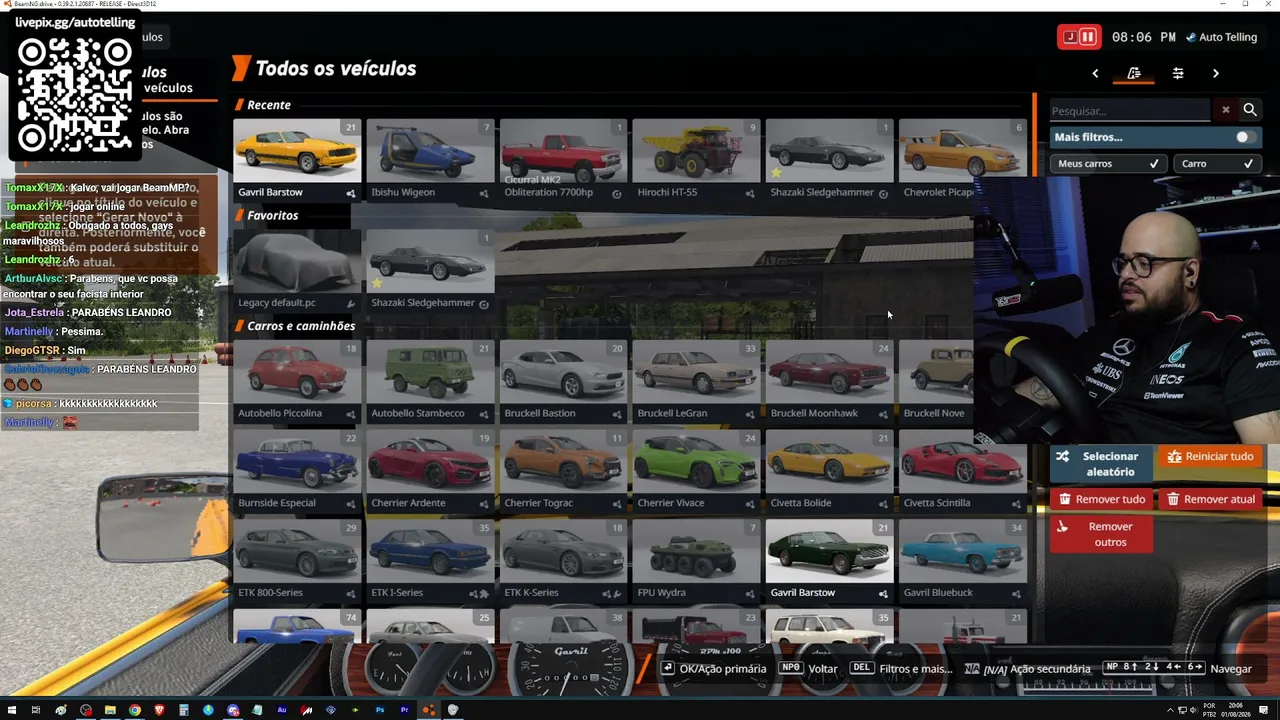Click the configurations icon on Bruckell LeGran
The image size is (1280, 720).
click(749, 414)
